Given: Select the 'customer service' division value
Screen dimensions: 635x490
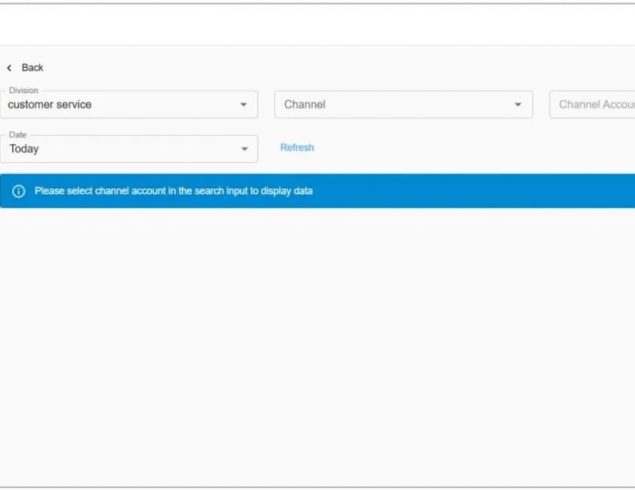Looking at the screenshot, I should [50, 105].
